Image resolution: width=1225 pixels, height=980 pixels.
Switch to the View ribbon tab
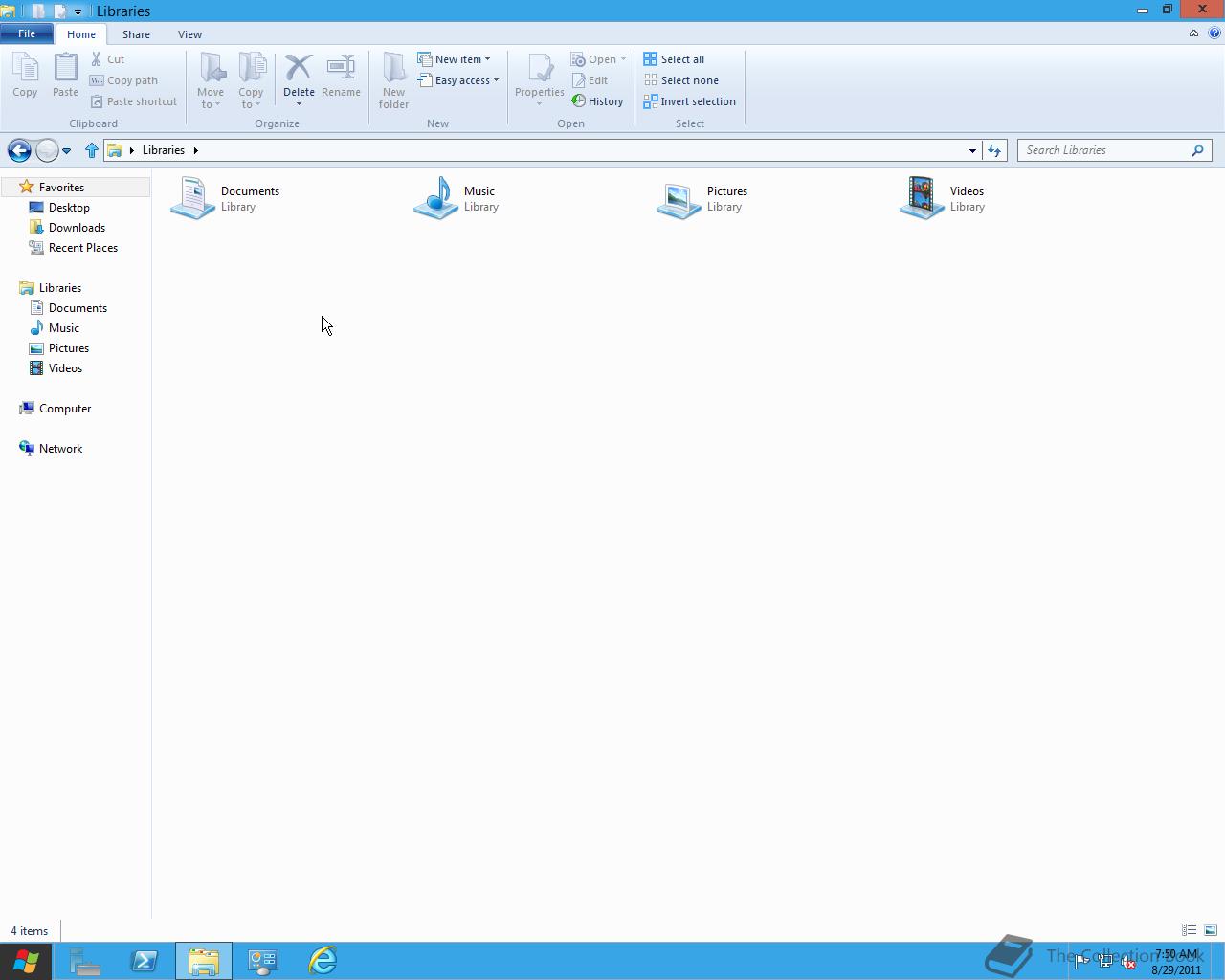point(189,34)
